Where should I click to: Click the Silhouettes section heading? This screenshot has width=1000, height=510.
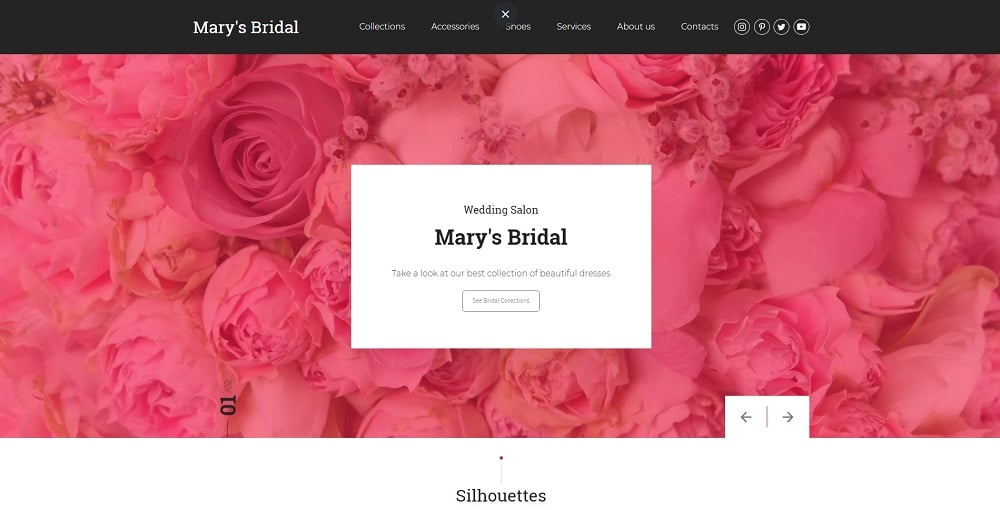(501, 496)
